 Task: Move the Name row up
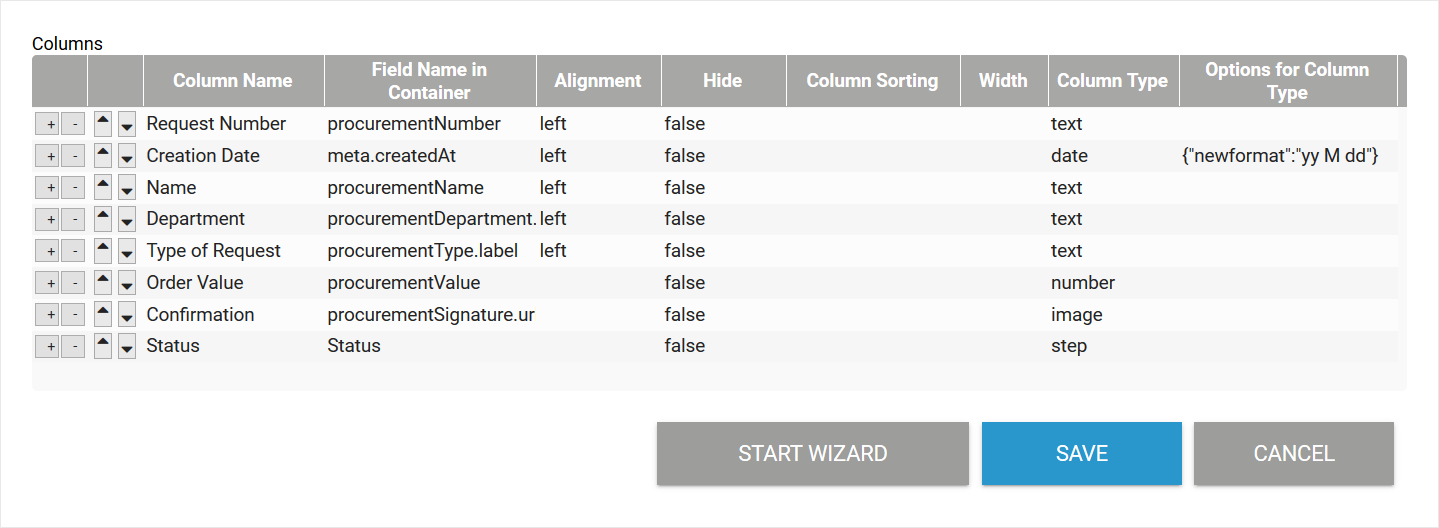coord(103,188)
